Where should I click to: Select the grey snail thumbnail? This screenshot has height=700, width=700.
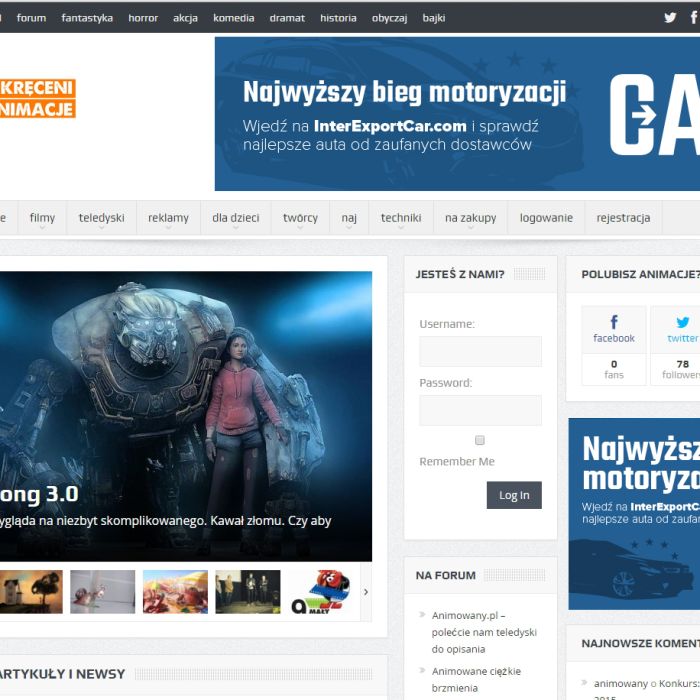pyautogui.click(x=103, y=592)
